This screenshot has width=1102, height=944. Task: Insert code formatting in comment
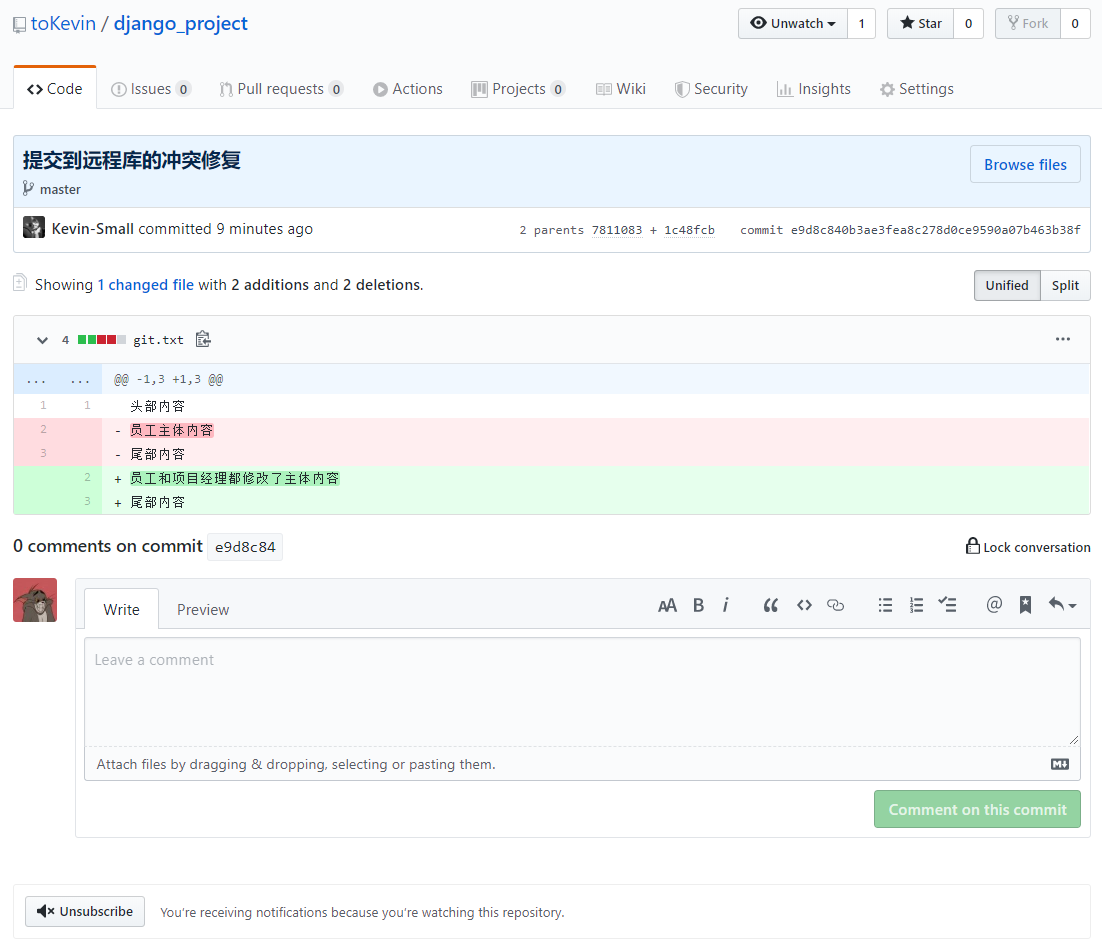tap(804, 605)
